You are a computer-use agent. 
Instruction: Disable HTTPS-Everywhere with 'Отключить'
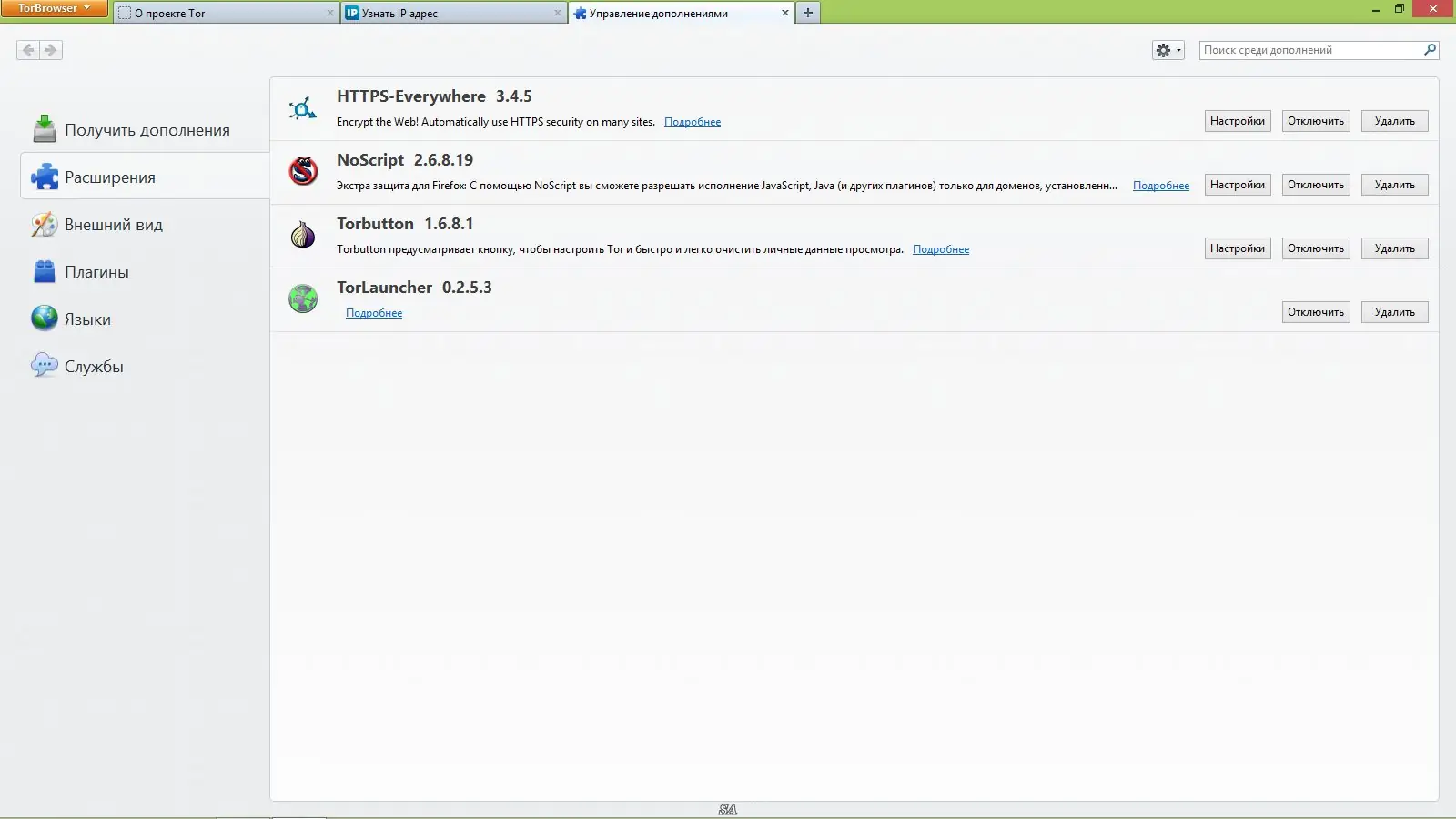[x=1316, y=121]
